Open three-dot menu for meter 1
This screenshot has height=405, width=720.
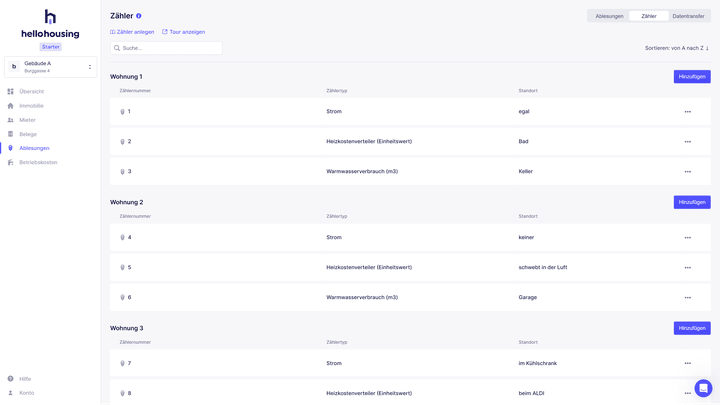(687, 112)
